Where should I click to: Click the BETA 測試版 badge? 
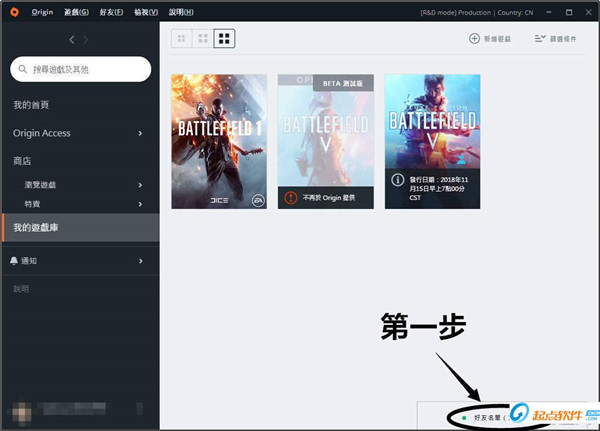(x=343, y=83)
